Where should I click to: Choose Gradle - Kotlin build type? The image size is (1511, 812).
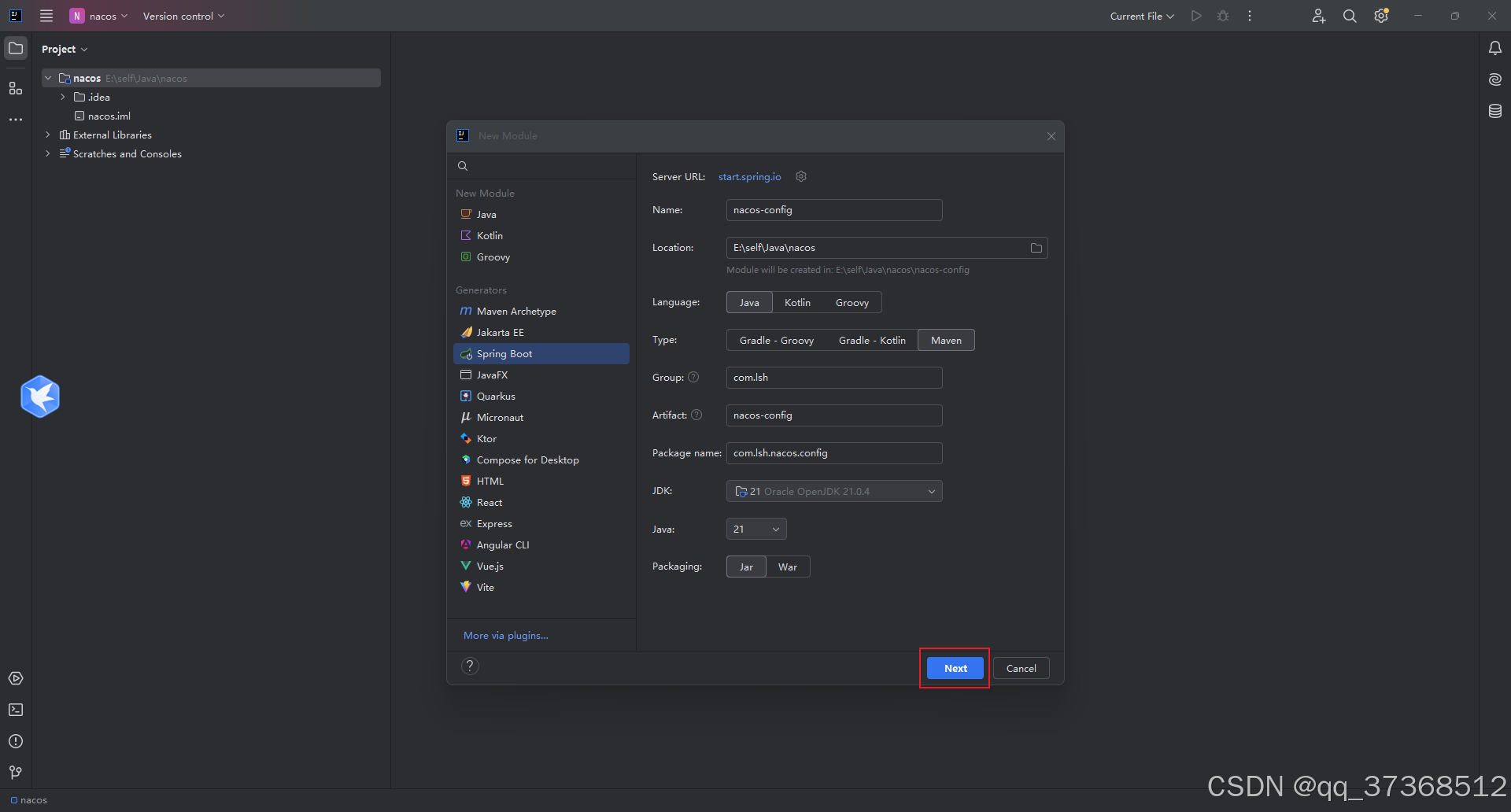pyautogui.click(x=872, y=341)
